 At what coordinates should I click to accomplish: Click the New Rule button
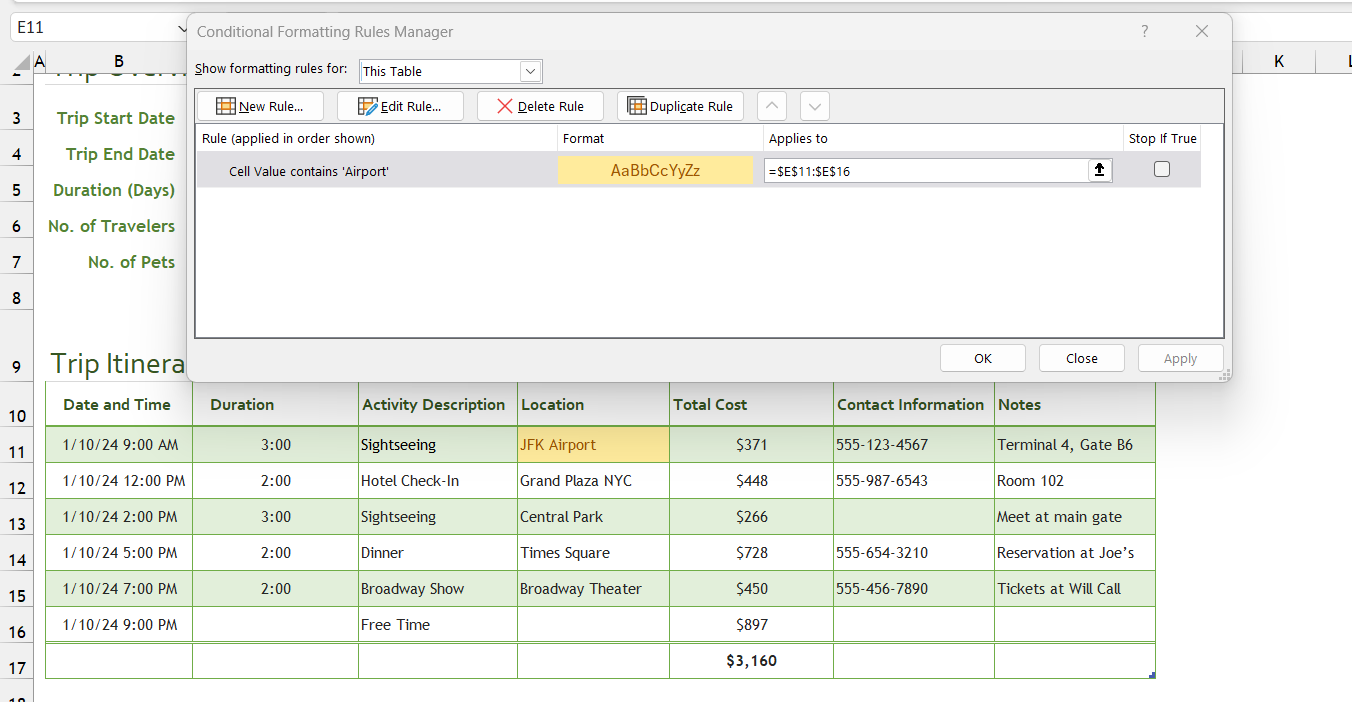260,106
